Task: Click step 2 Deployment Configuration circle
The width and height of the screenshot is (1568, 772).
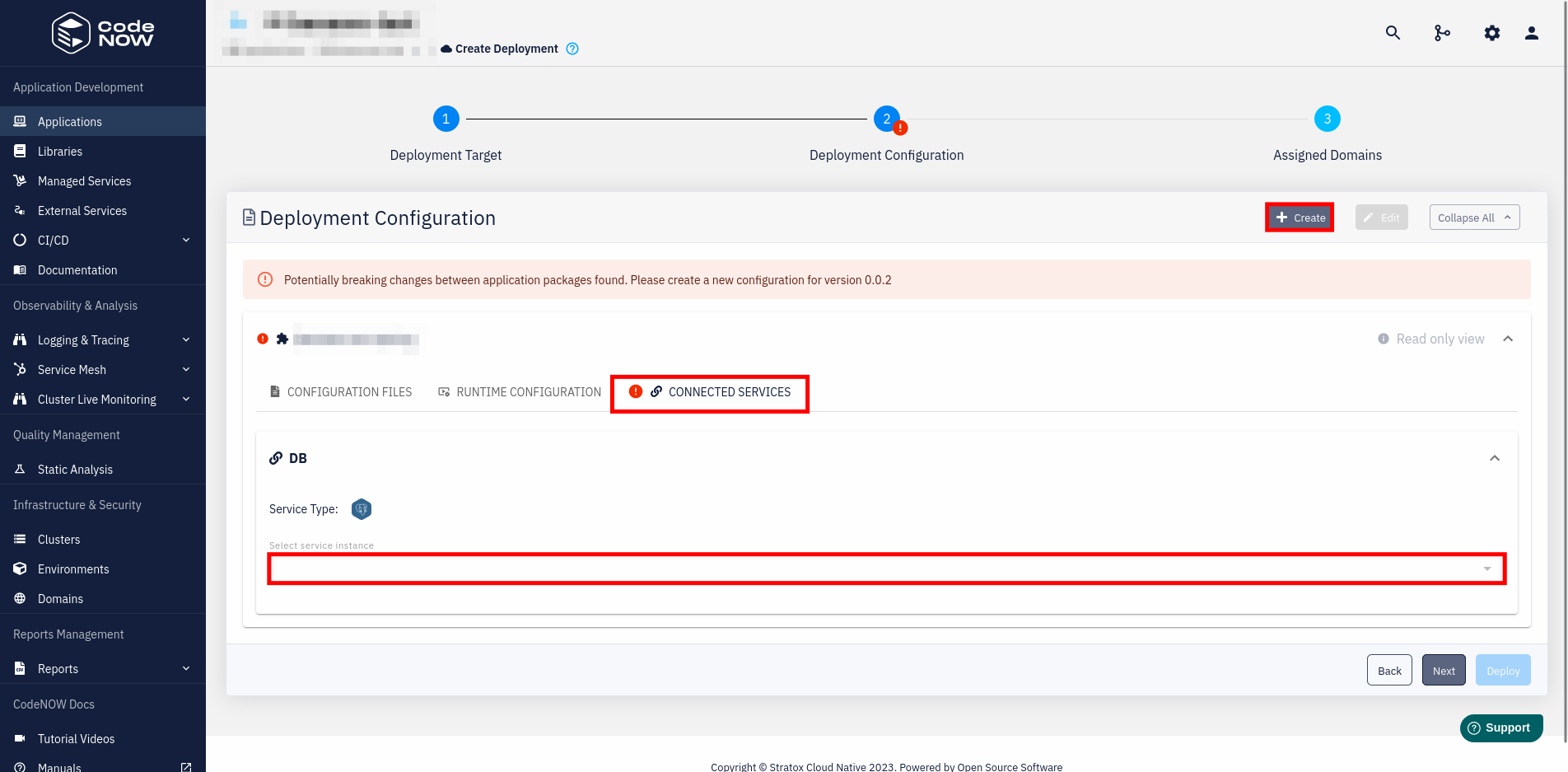Action: click(887, 119)
